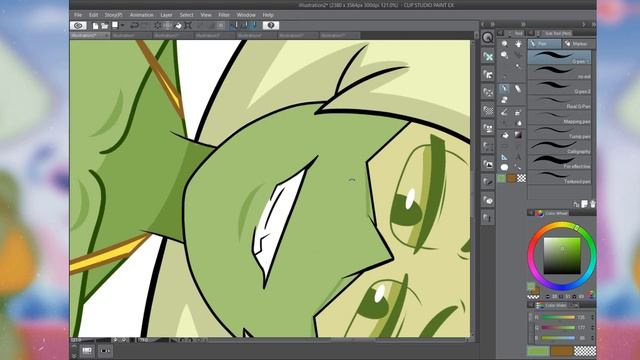640x360 pixels.
Task: Click the large brown sub color box at bottom
Action: tap(561, 351)
